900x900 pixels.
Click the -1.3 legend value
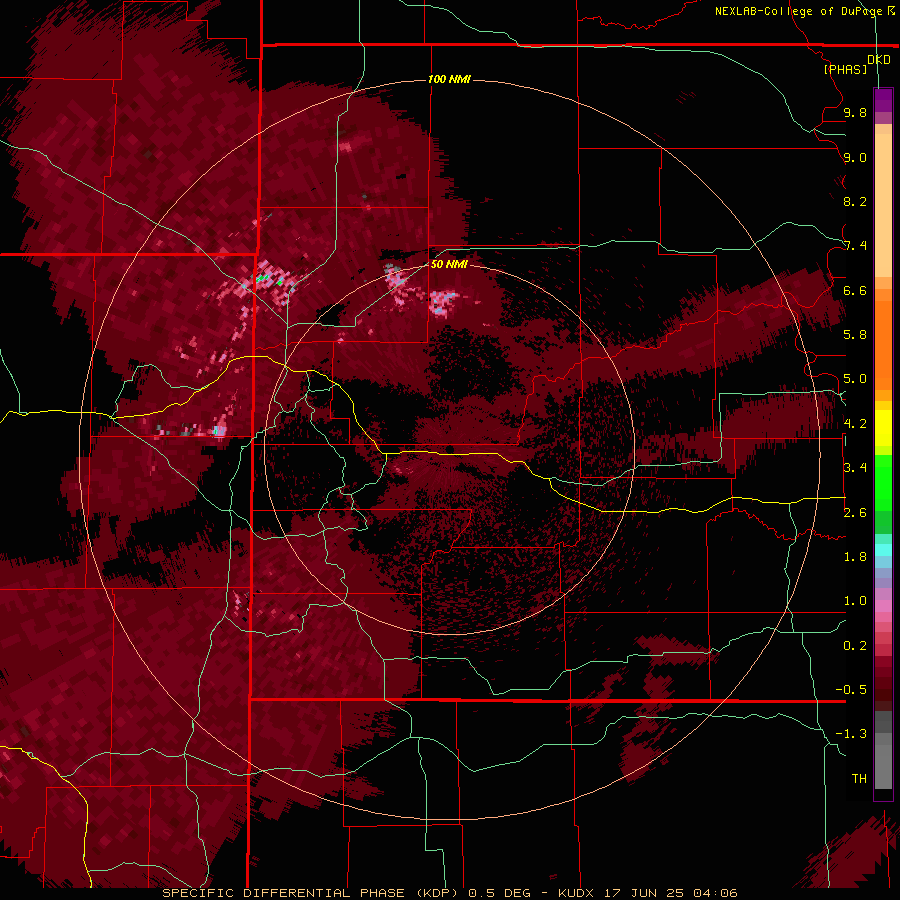coord(851,734)
